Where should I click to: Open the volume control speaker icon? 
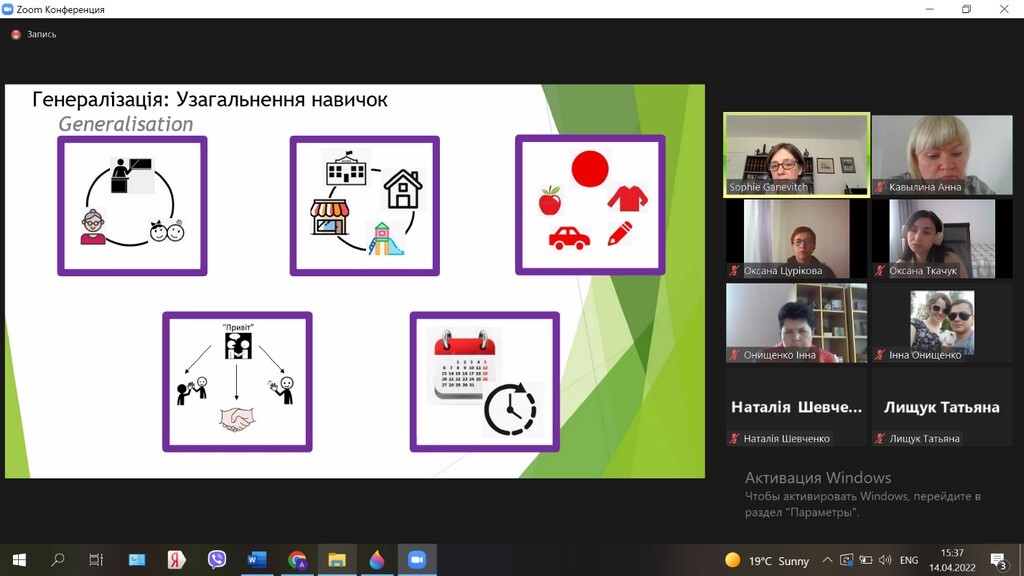point(885,560)
